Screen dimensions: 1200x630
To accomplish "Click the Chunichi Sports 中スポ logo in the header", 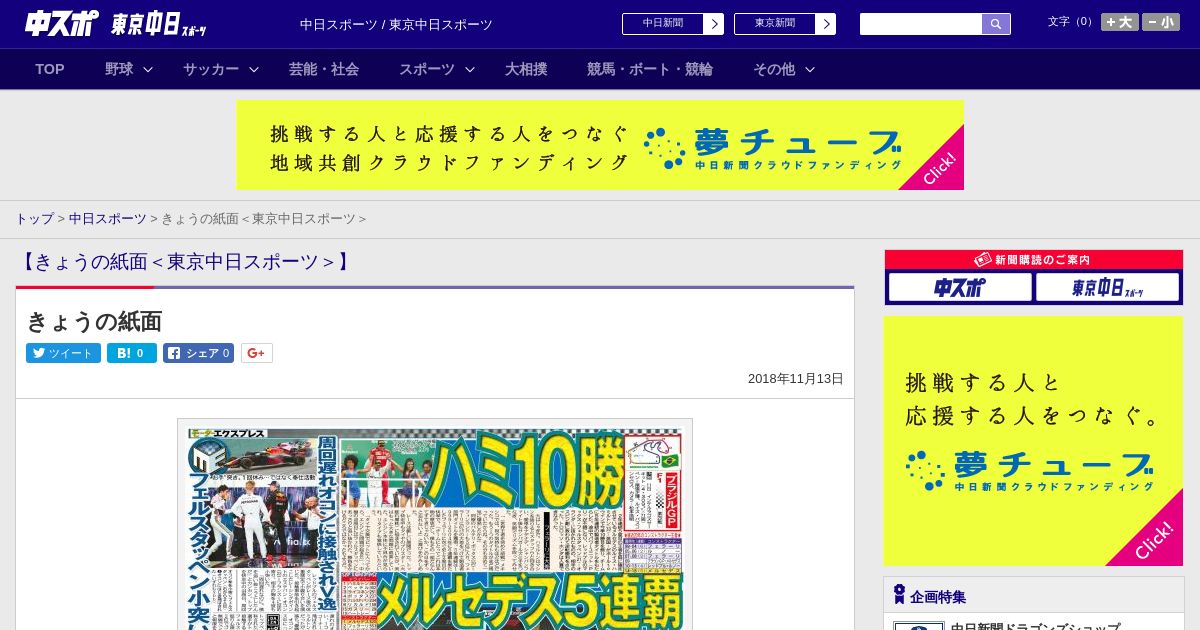I will 62,24.
